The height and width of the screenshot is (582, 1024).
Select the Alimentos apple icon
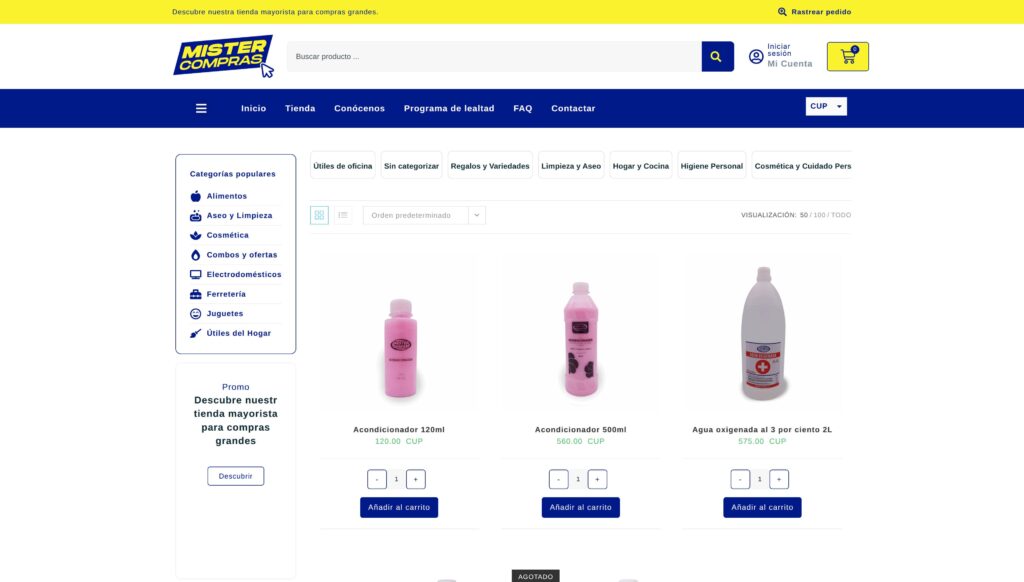point(195,196)
